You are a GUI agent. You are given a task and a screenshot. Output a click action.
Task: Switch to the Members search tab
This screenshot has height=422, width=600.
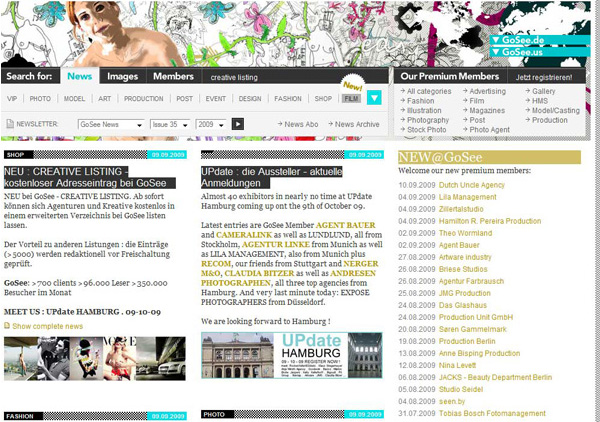(173, 76)
